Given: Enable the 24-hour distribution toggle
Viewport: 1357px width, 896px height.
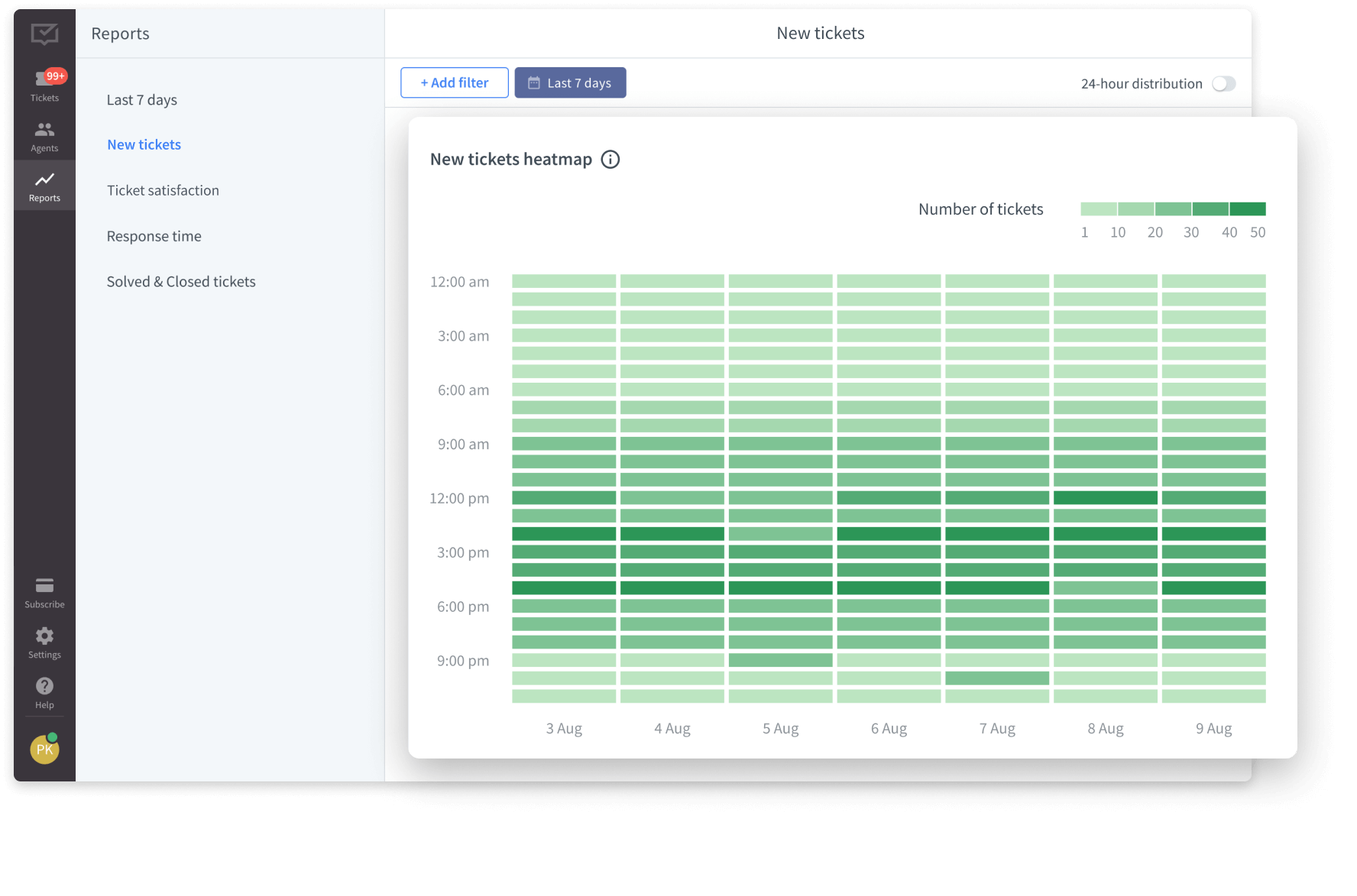Looking at the screenshot, I should pos(1224,84).
